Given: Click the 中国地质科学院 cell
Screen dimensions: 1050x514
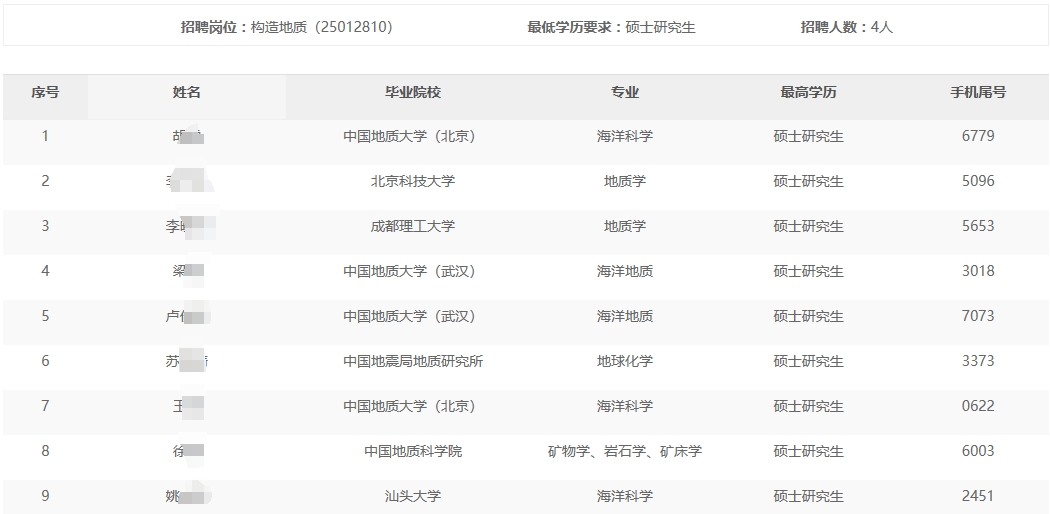Looking at the screenshot, I should pos(413,451).
